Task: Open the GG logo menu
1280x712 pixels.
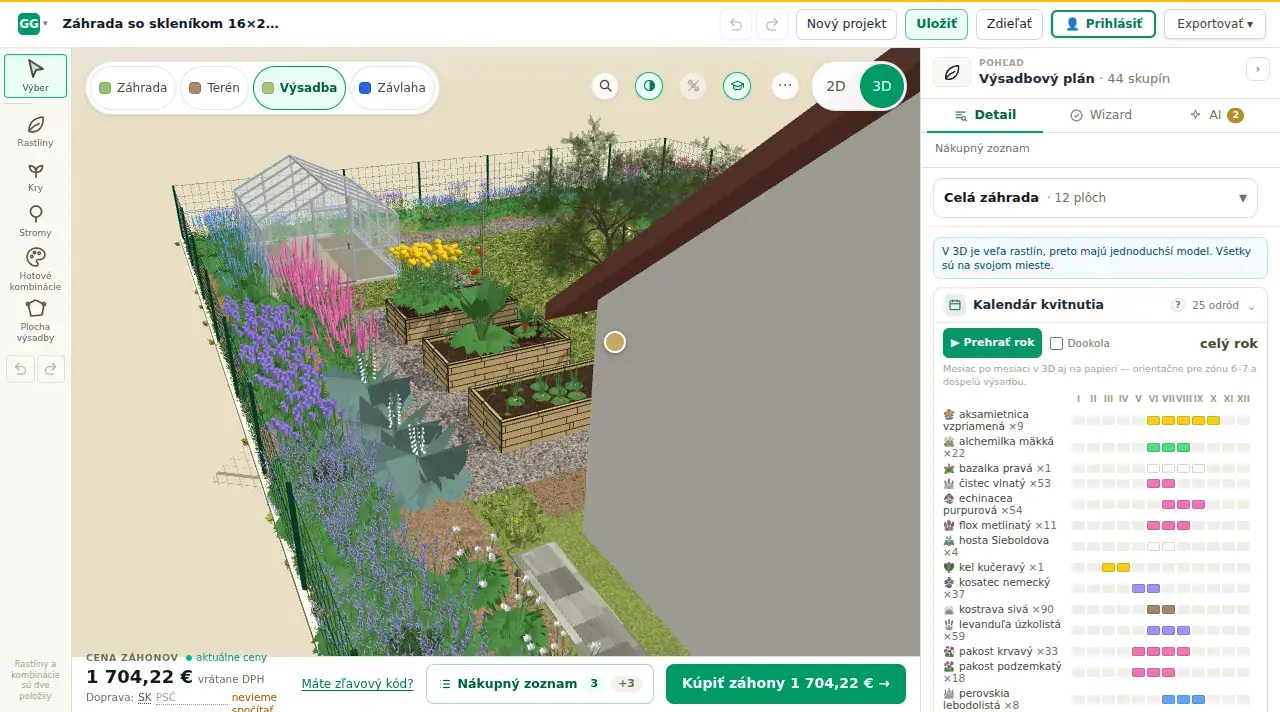Action: click(x=33, y=23)
